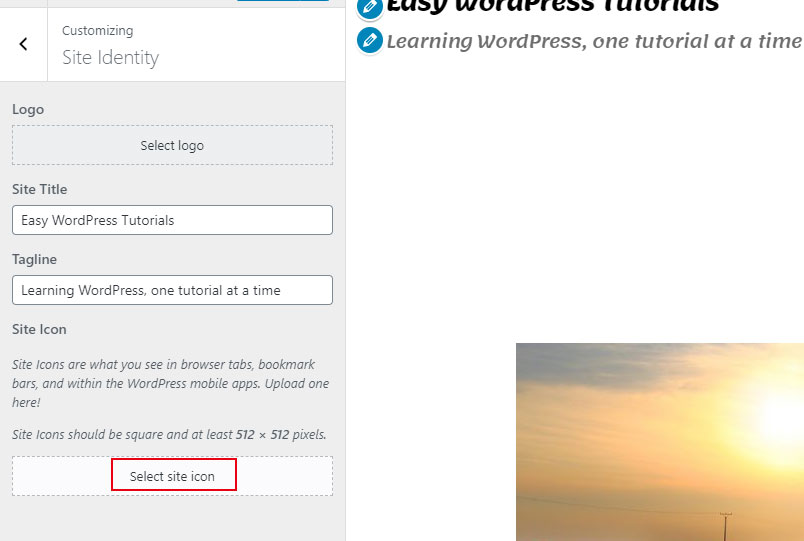This screenshot has height=541, width=804.
Task: Click the Customizing label in panel header
Action: (98, 31)
